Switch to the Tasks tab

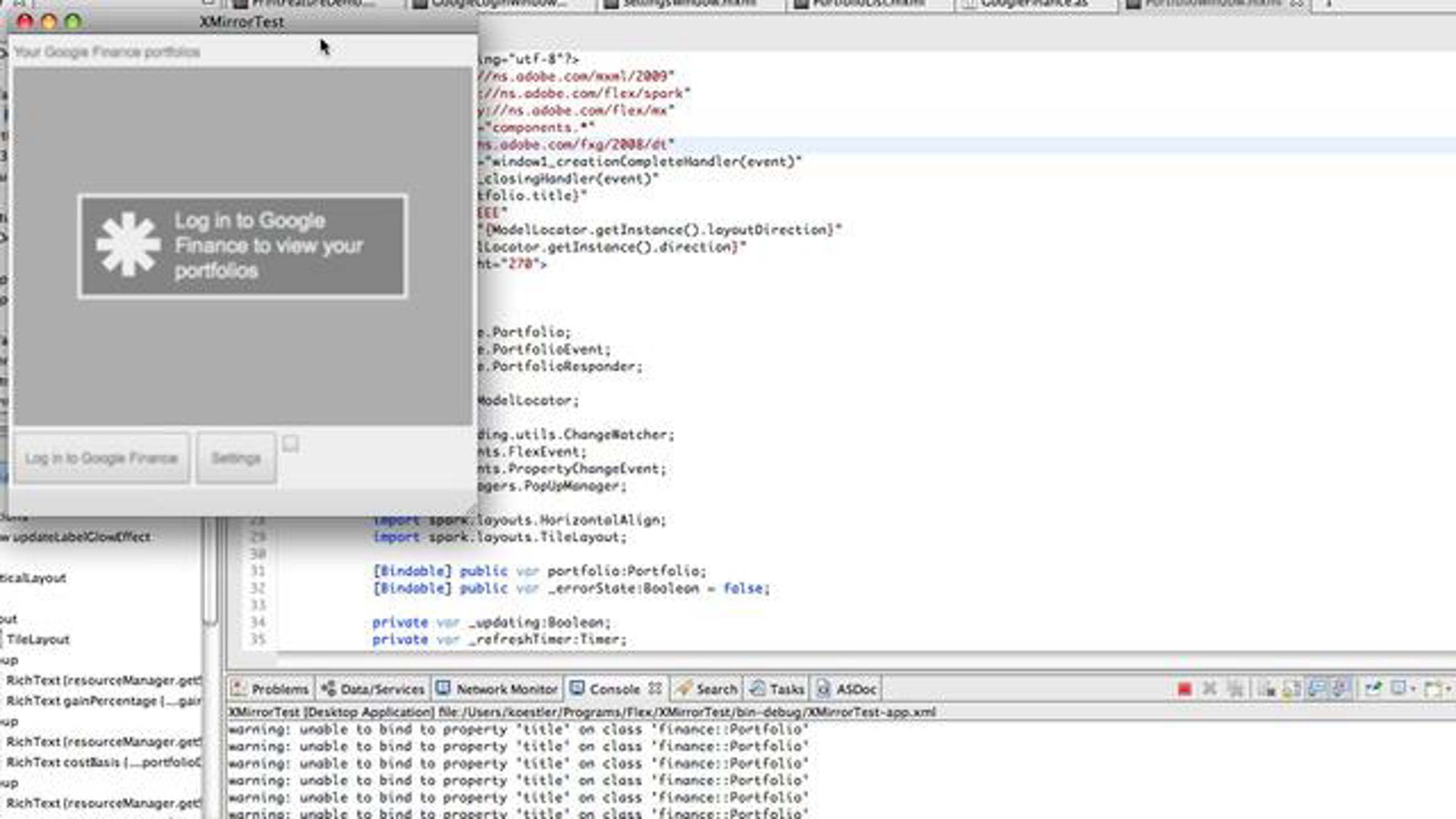(x=778, y=689)
